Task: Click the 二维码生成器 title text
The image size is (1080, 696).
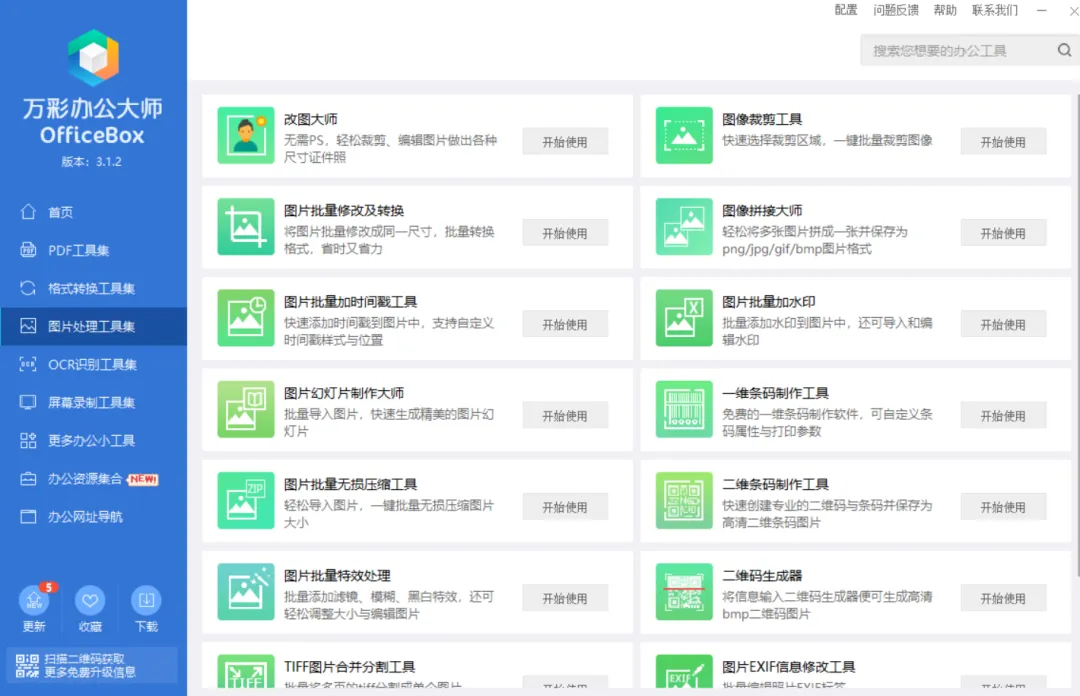Action: pos(762,575)
